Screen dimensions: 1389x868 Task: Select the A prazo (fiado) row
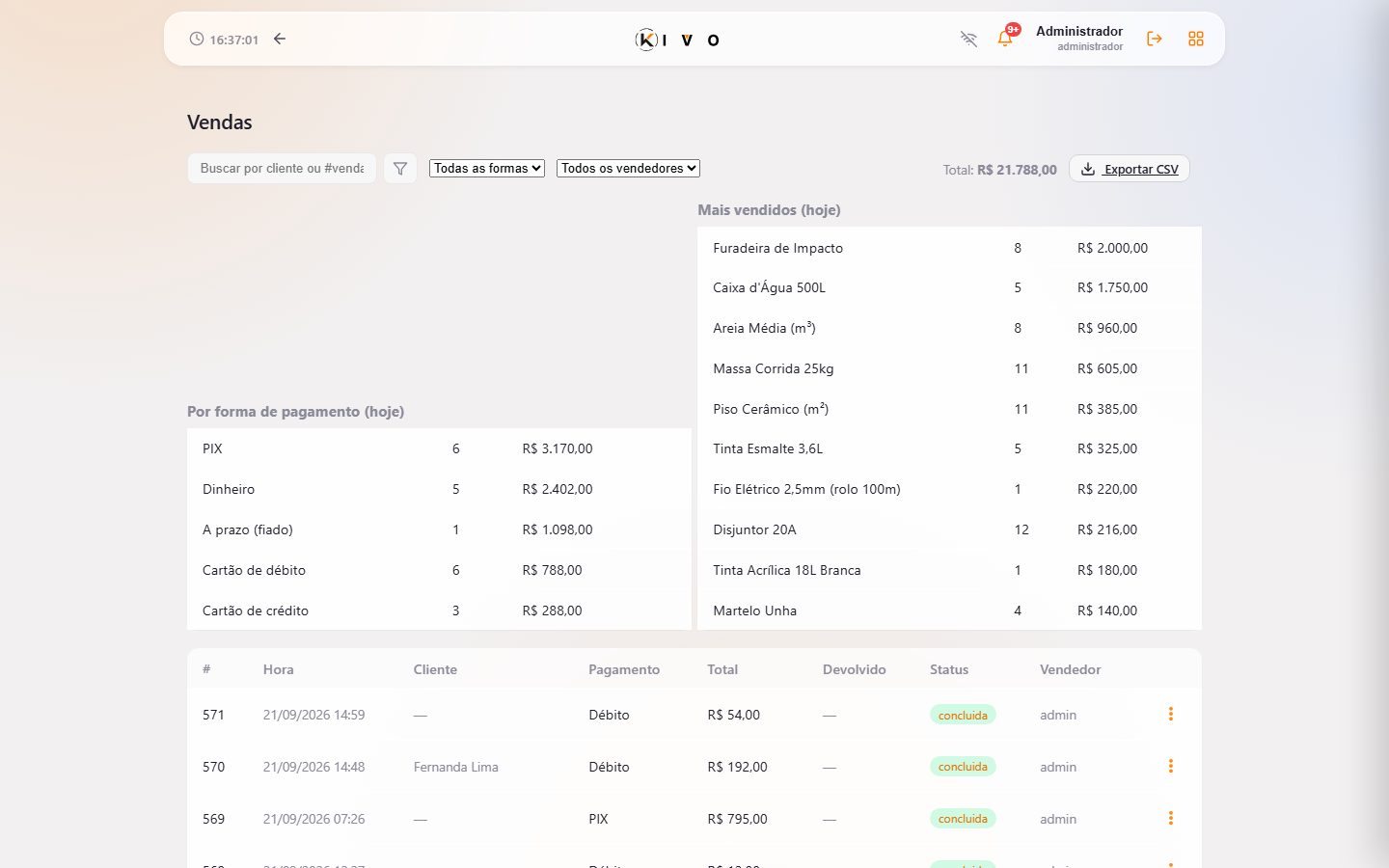(x=439, y=529)
